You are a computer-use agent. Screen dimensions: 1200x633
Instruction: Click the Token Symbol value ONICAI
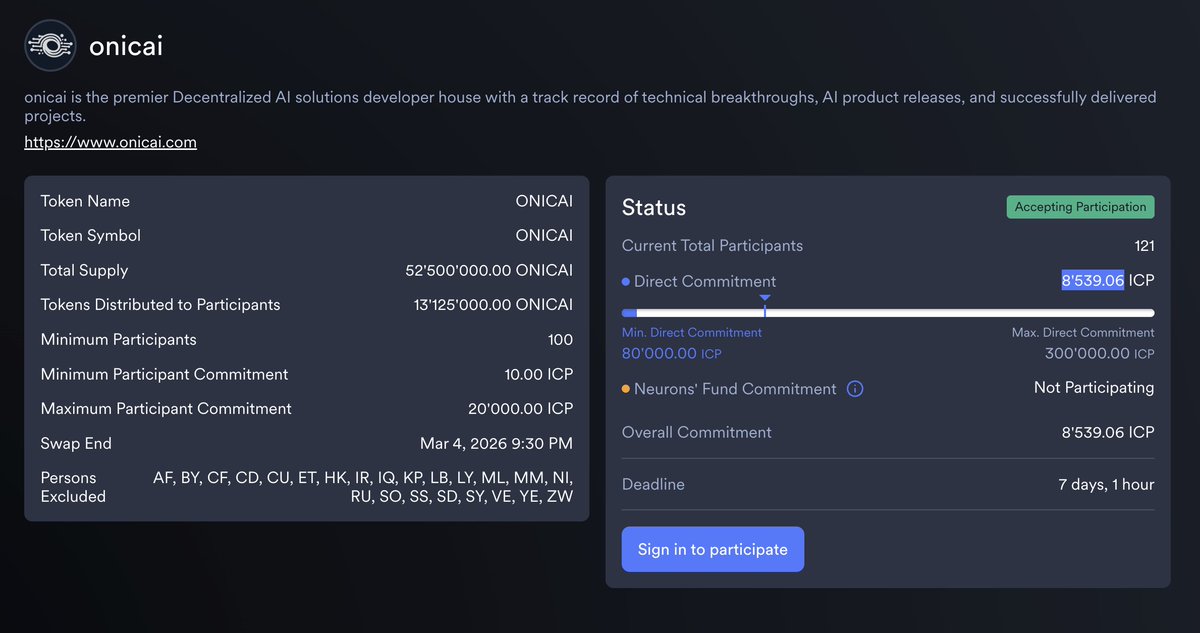pyautogui.click(x=544, y=236)
